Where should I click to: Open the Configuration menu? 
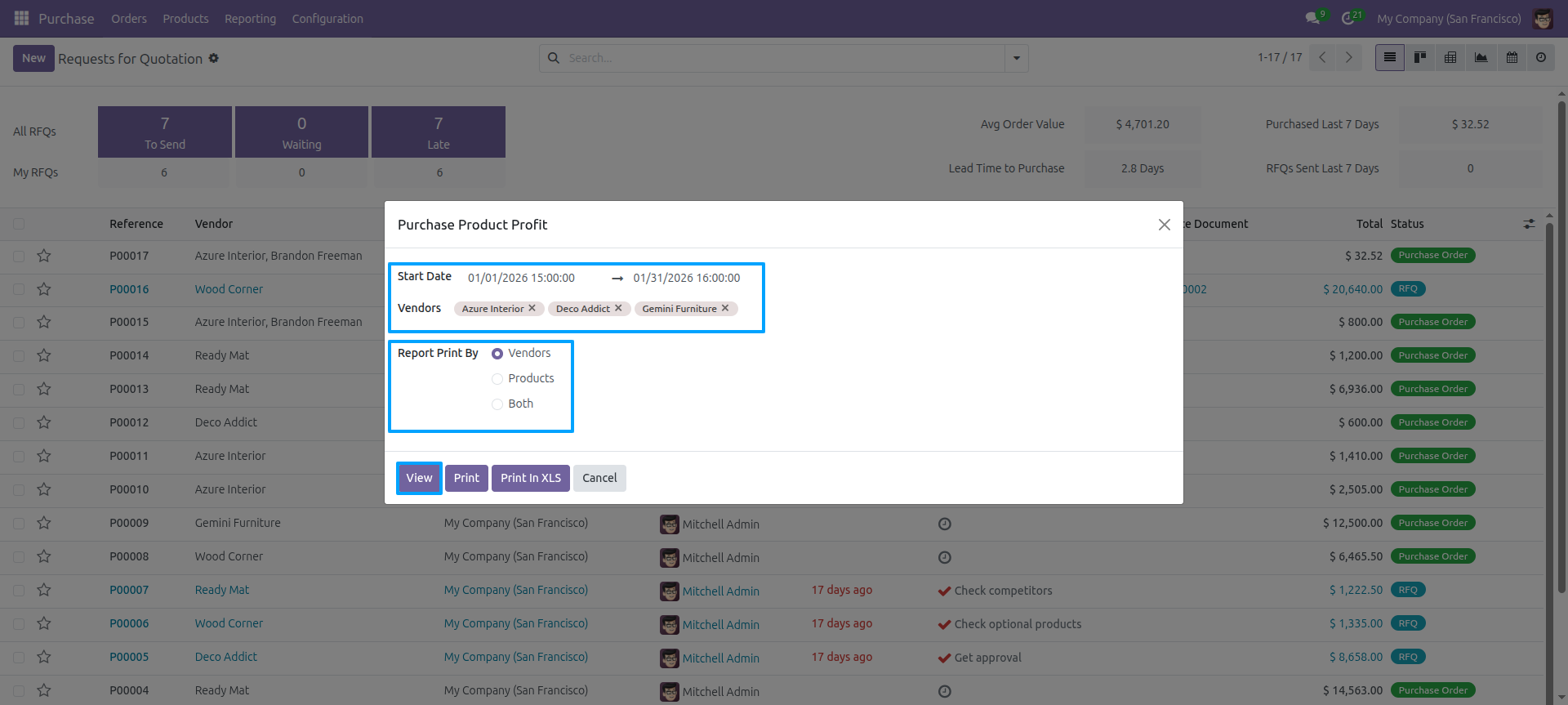click(x=327, y=19)
